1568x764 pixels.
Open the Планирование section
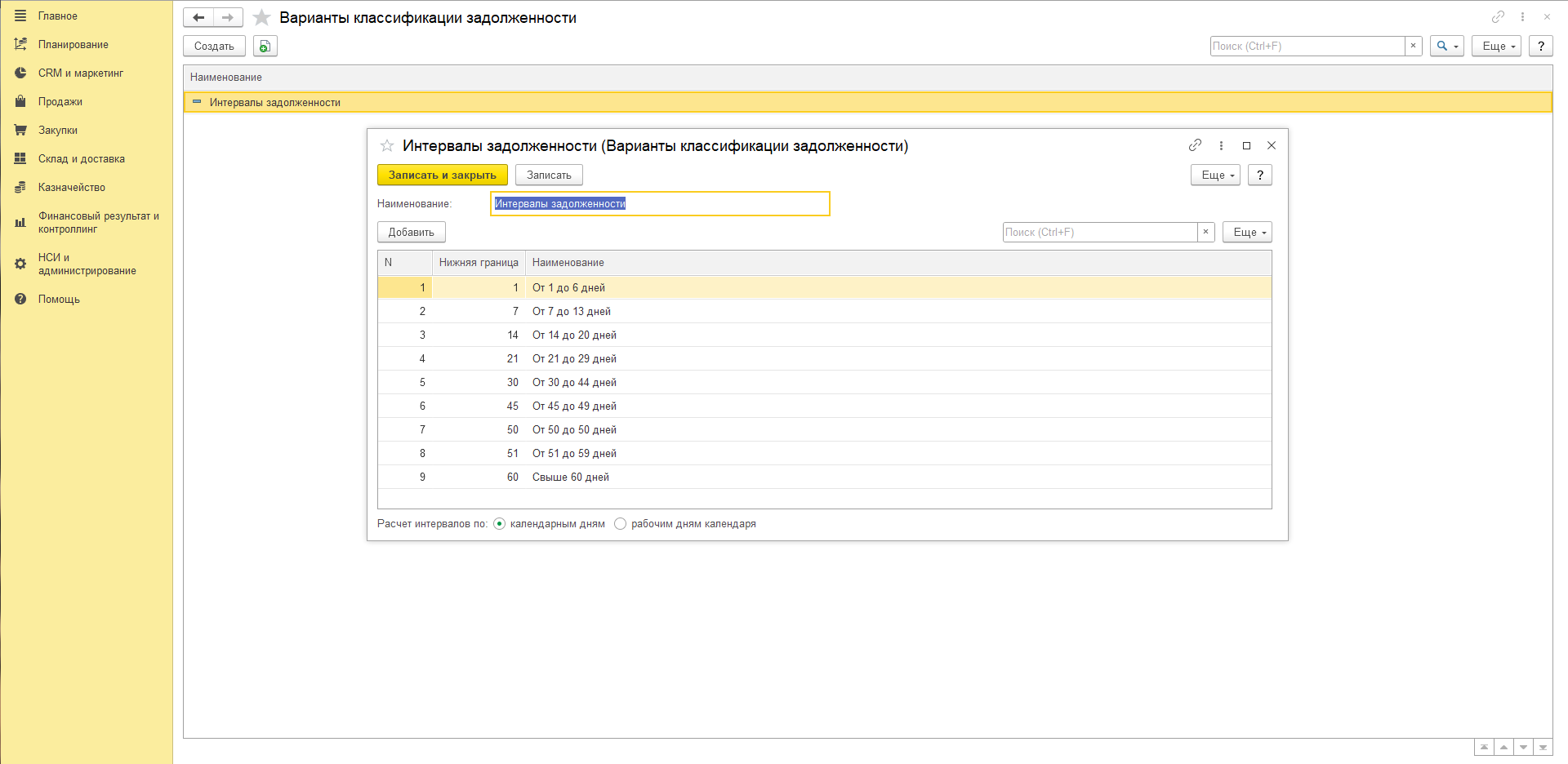pyautogui.click(x=73, y=44)
